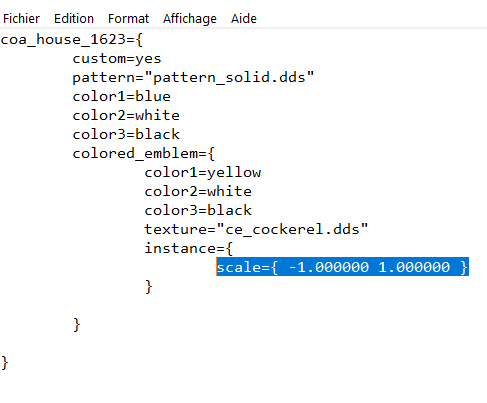Click the colored_emblem={ line

point(144,154)
